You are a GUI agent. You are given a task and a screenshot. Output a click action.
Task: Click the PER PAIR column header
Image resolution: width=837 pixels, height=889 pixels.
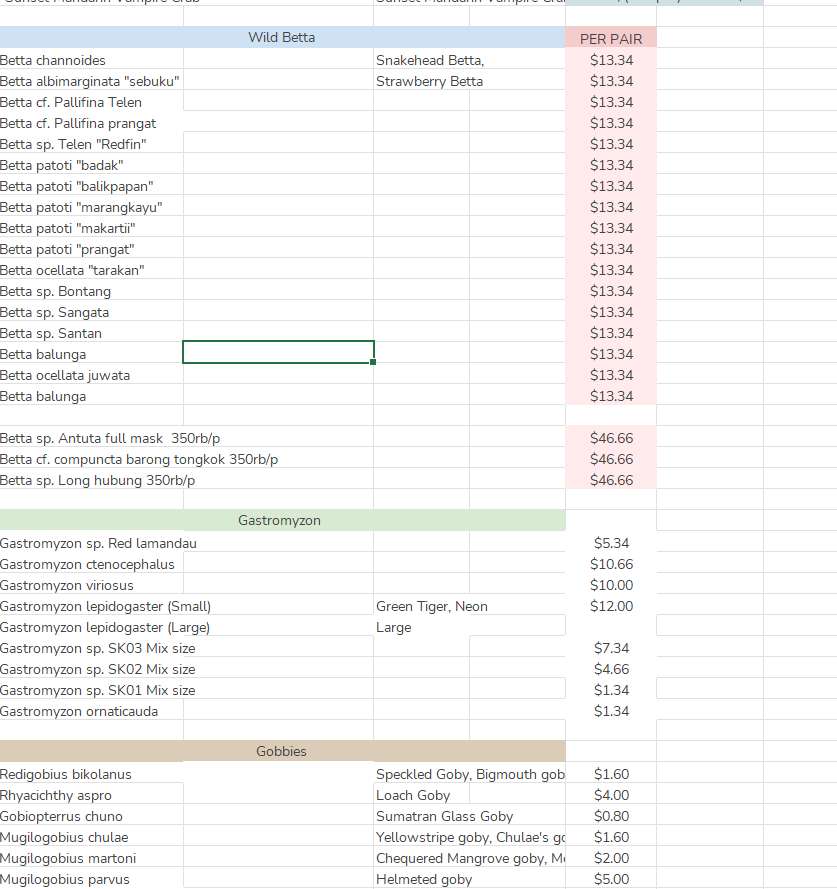pyautogui.click(x=610, y=37)
